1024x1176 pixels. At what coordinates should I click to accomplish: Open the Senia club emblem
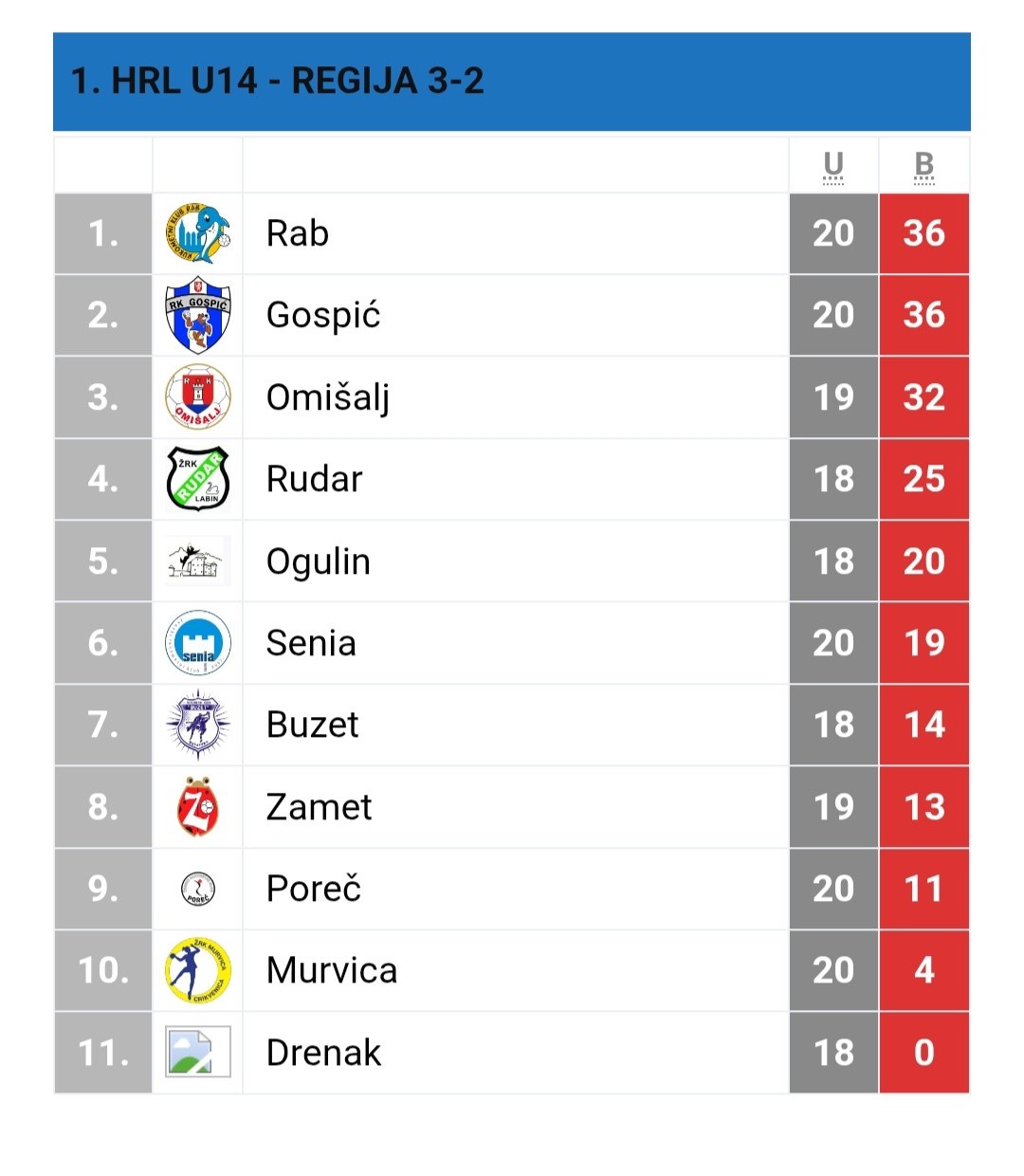[197, 642]
